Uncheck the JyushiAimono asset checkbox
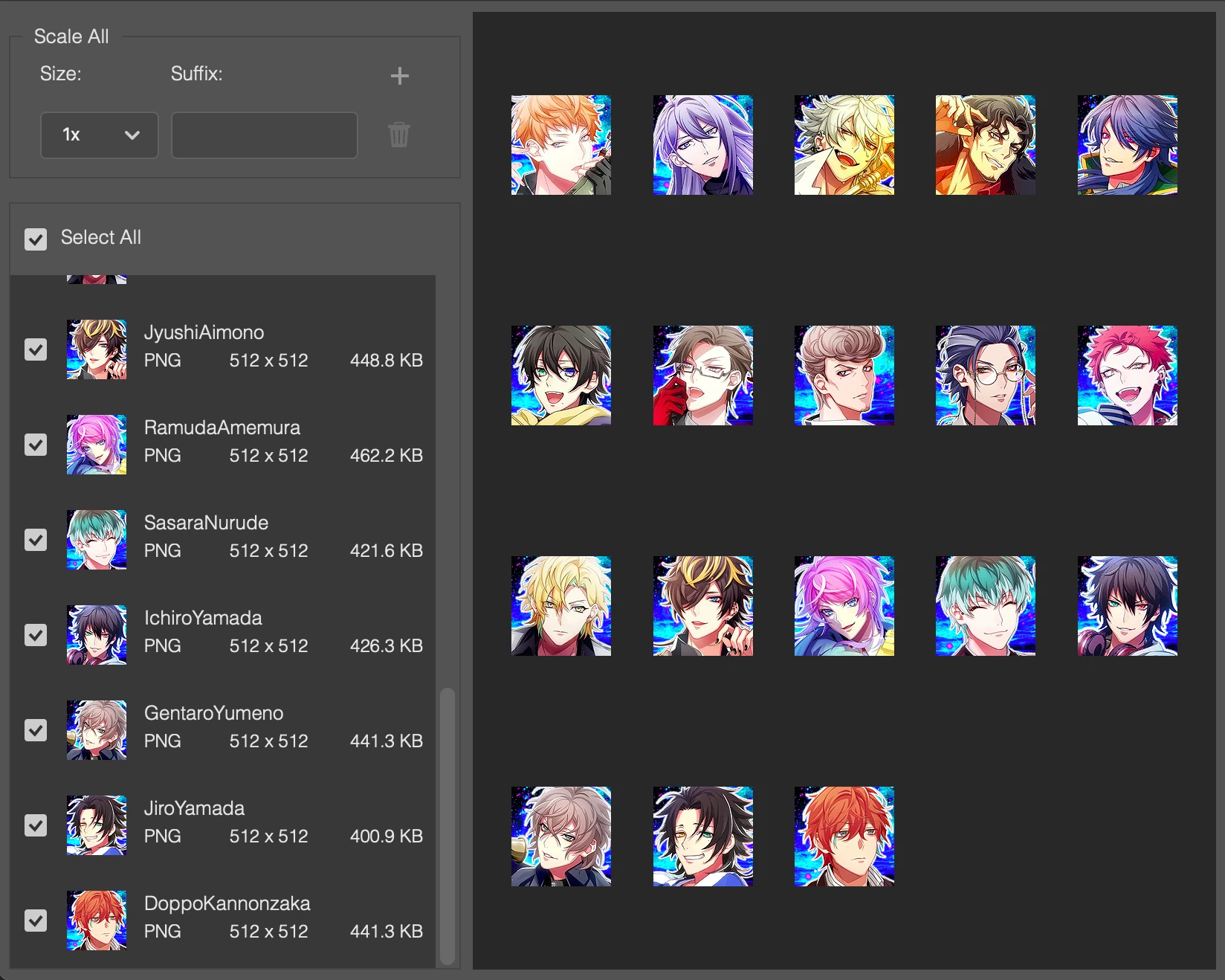Image resolution: width=1225 pixels, height=980 pixels. pos(36,349)
